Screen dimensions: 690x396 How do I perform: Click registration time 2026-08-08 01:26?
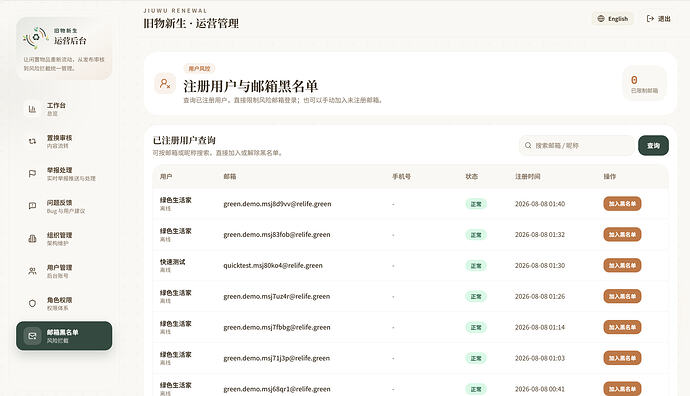pos(540,296)
